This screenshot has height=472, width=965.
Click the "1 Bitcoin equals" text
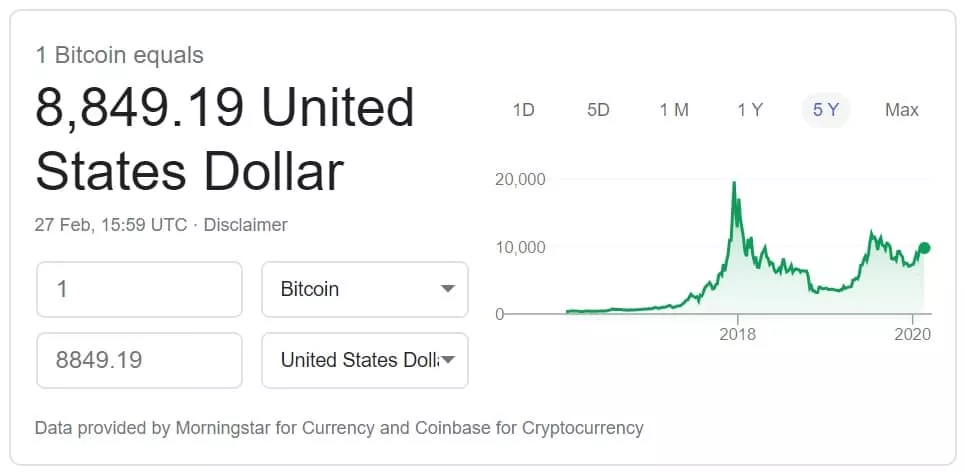tap(119, 55)
